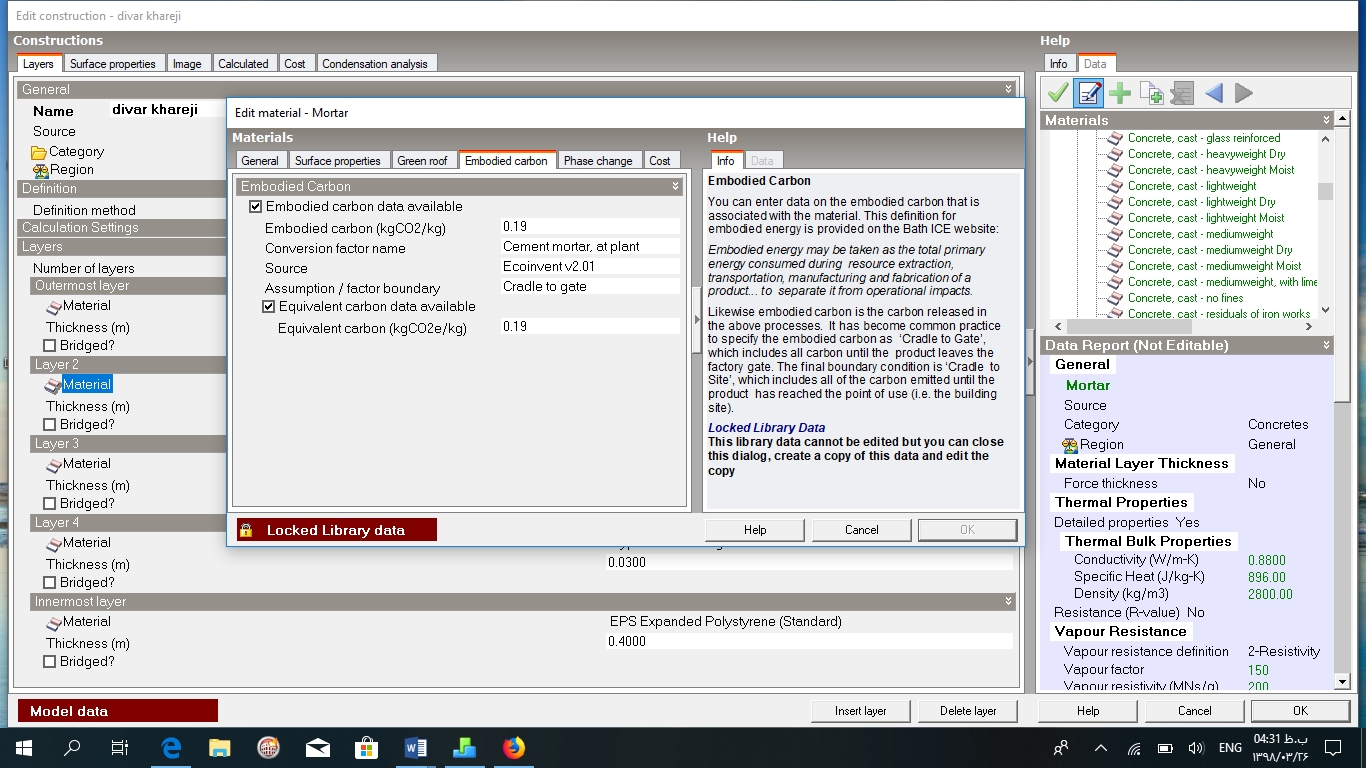Select Concrete, cast - lightweight in Materials tree
Image resolution: width=1366 pixels, height=768 pixels.
1192,186
